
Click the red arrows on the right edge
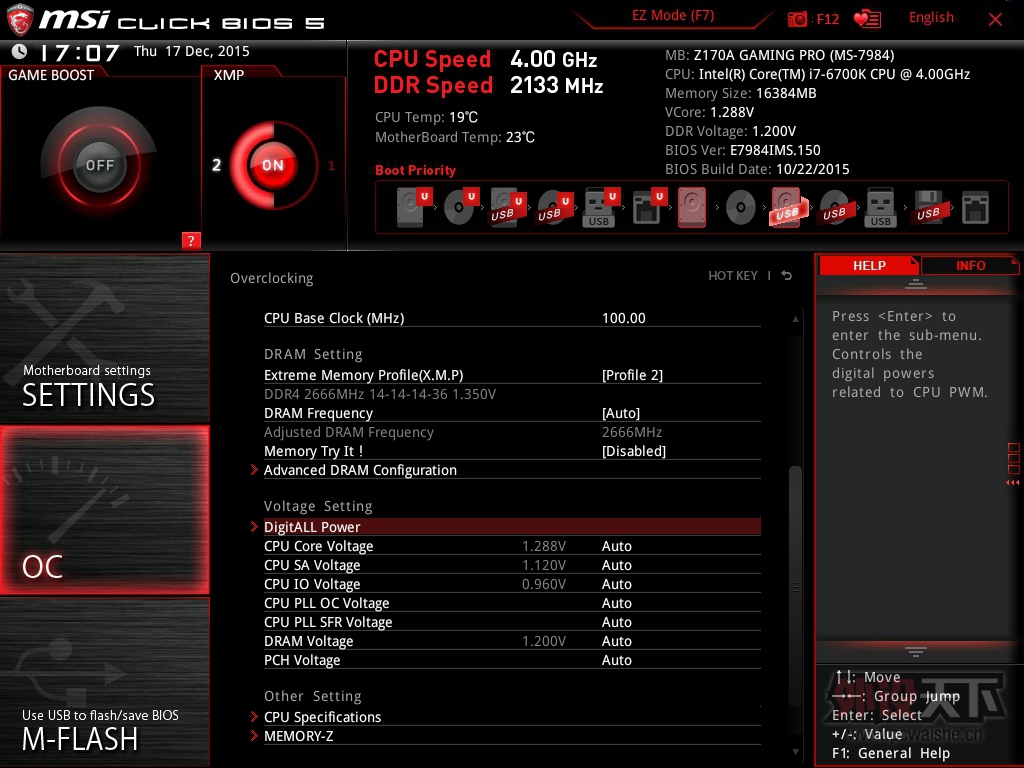tap(1012, 483)
